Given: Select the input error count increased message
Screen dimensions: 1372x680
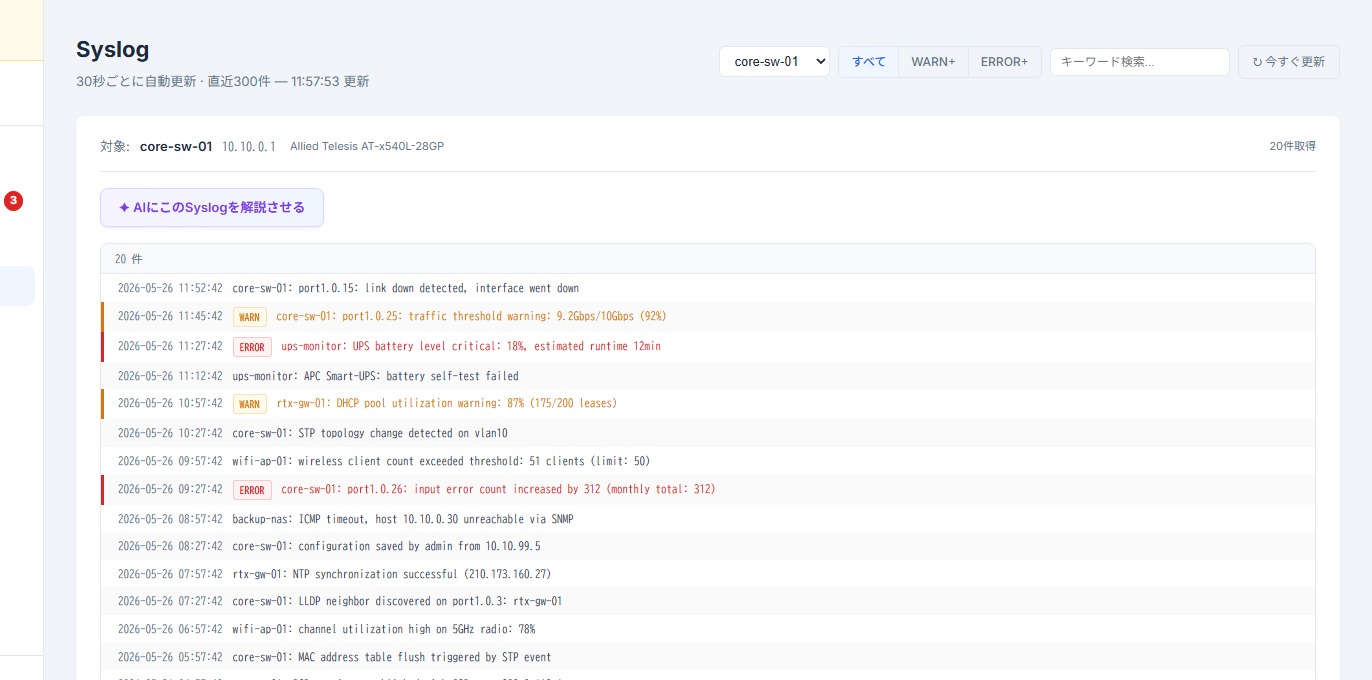Looking at the screenshot, I should (498, 489).
